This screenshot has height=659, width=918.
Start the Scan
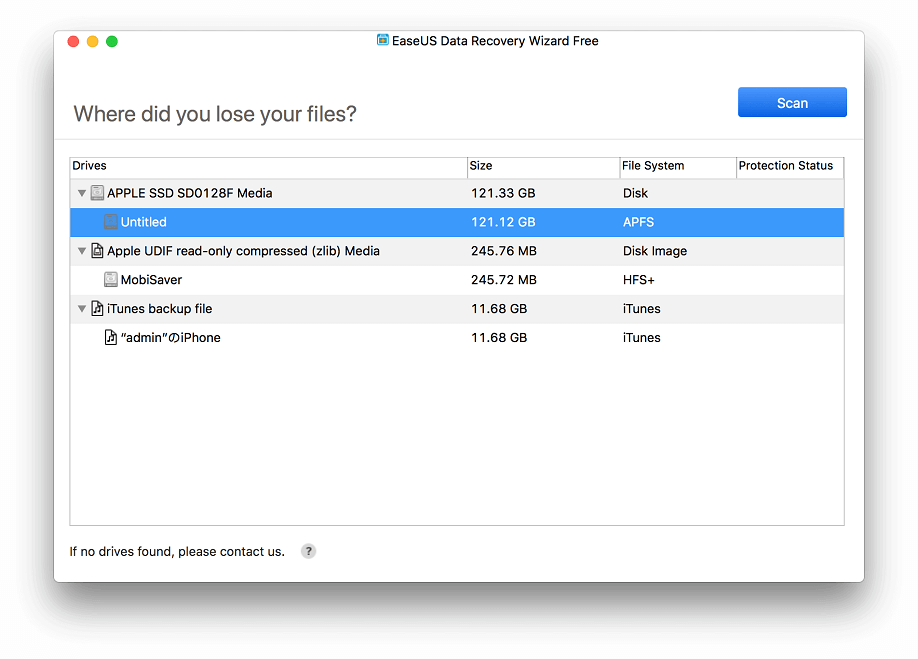pos(792,102)
